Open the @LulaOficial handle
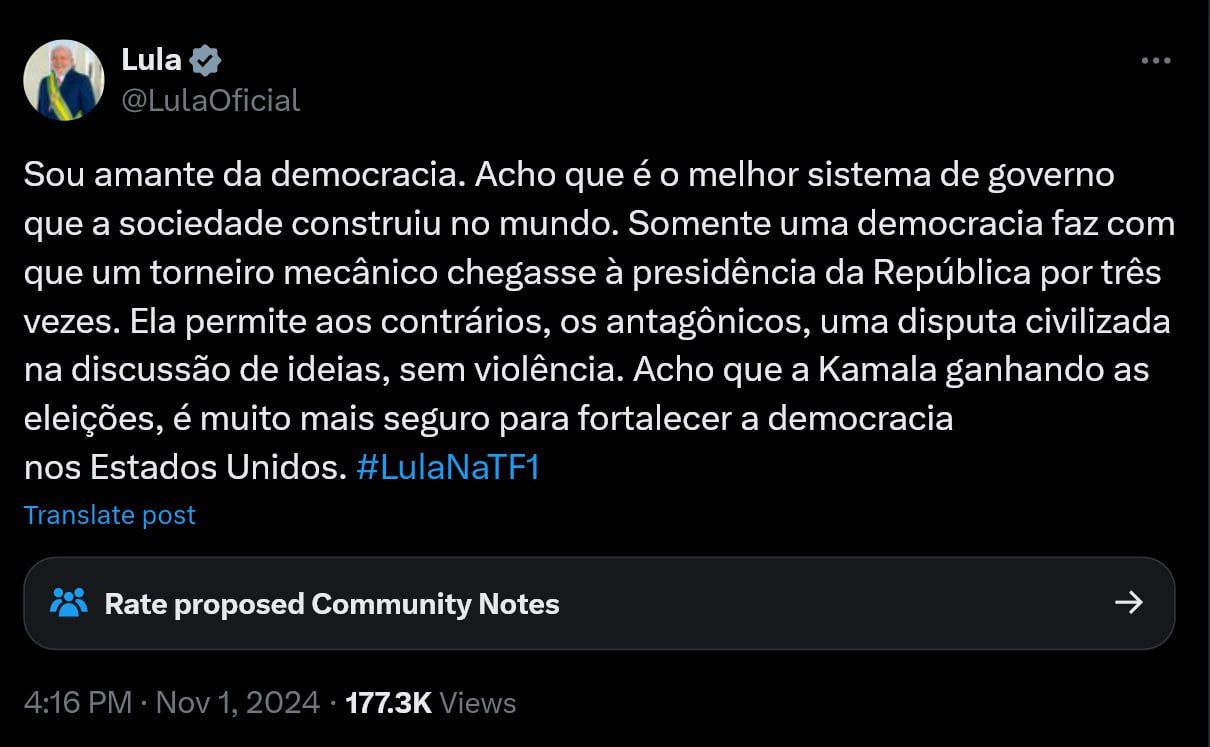Viewport: 1210px width, 747px height. (x=210, y=100)
